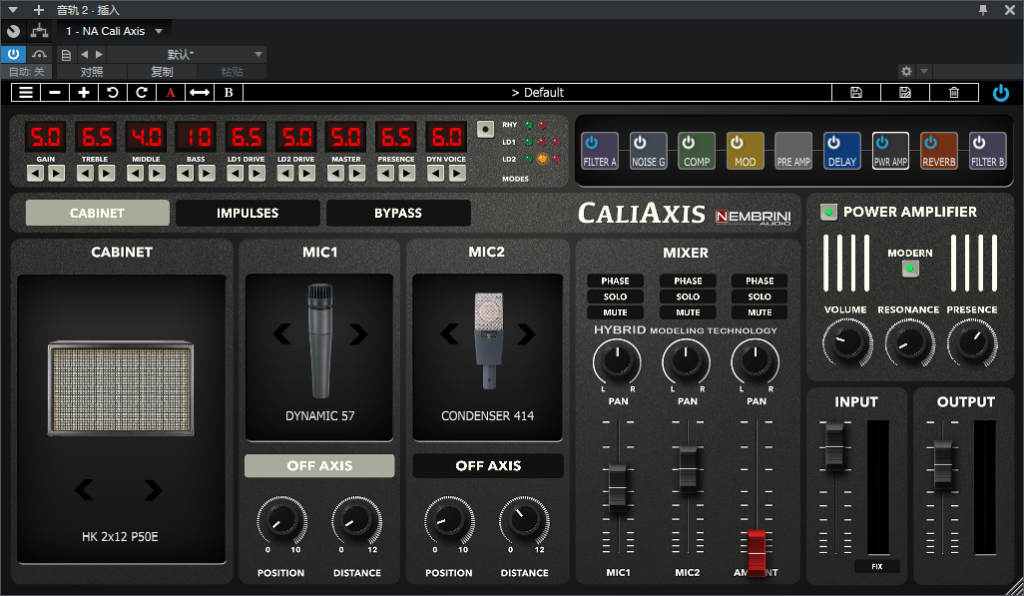Image resolution: width=1024 pixels, height=596 pixels.
Task: Delete the preset with trash icon
Action: pyautogui.click(x=954, y=93)
